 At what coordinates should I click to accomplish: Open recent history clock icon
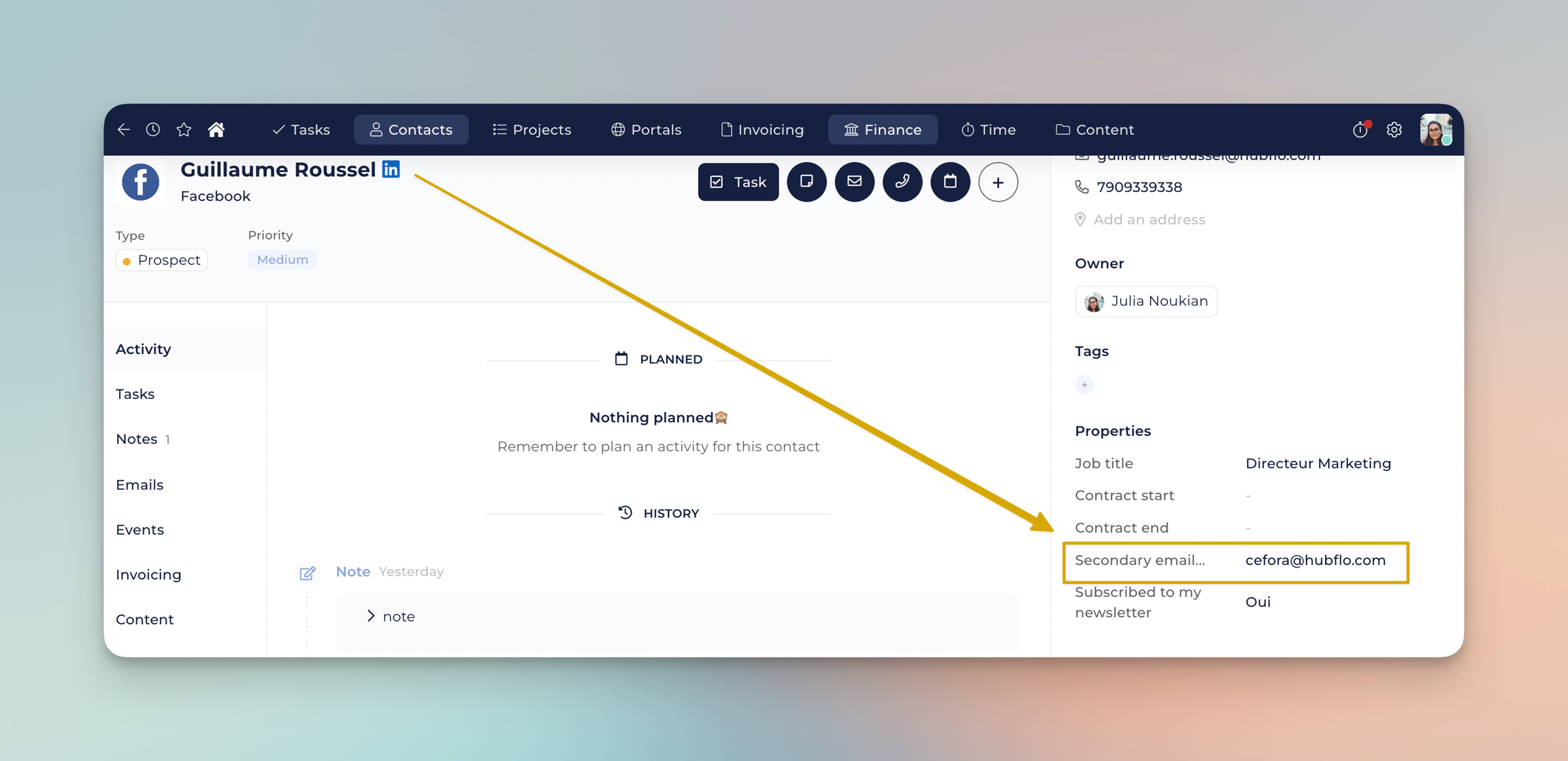[x=153, y=129]
